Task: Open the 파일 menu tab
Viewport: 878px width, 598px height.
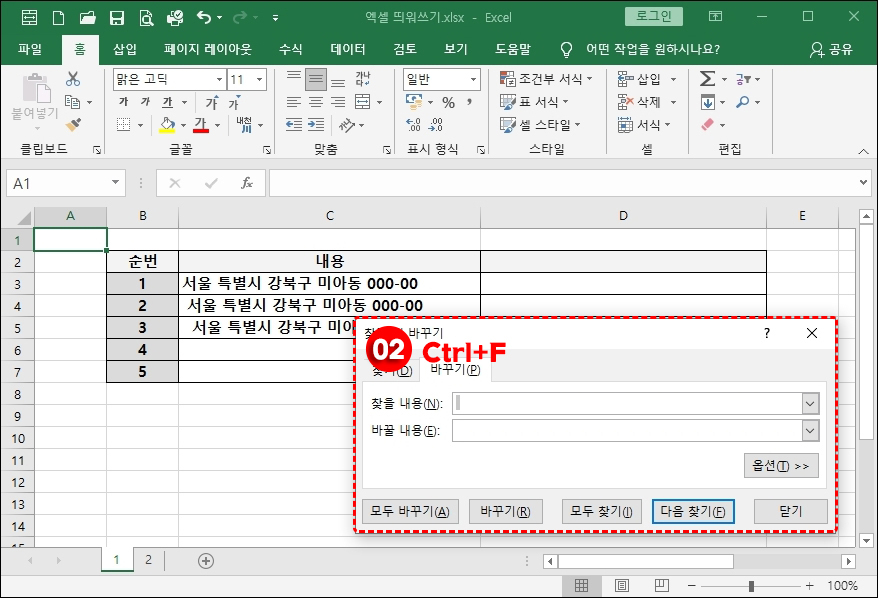Action: coord(30,49)
